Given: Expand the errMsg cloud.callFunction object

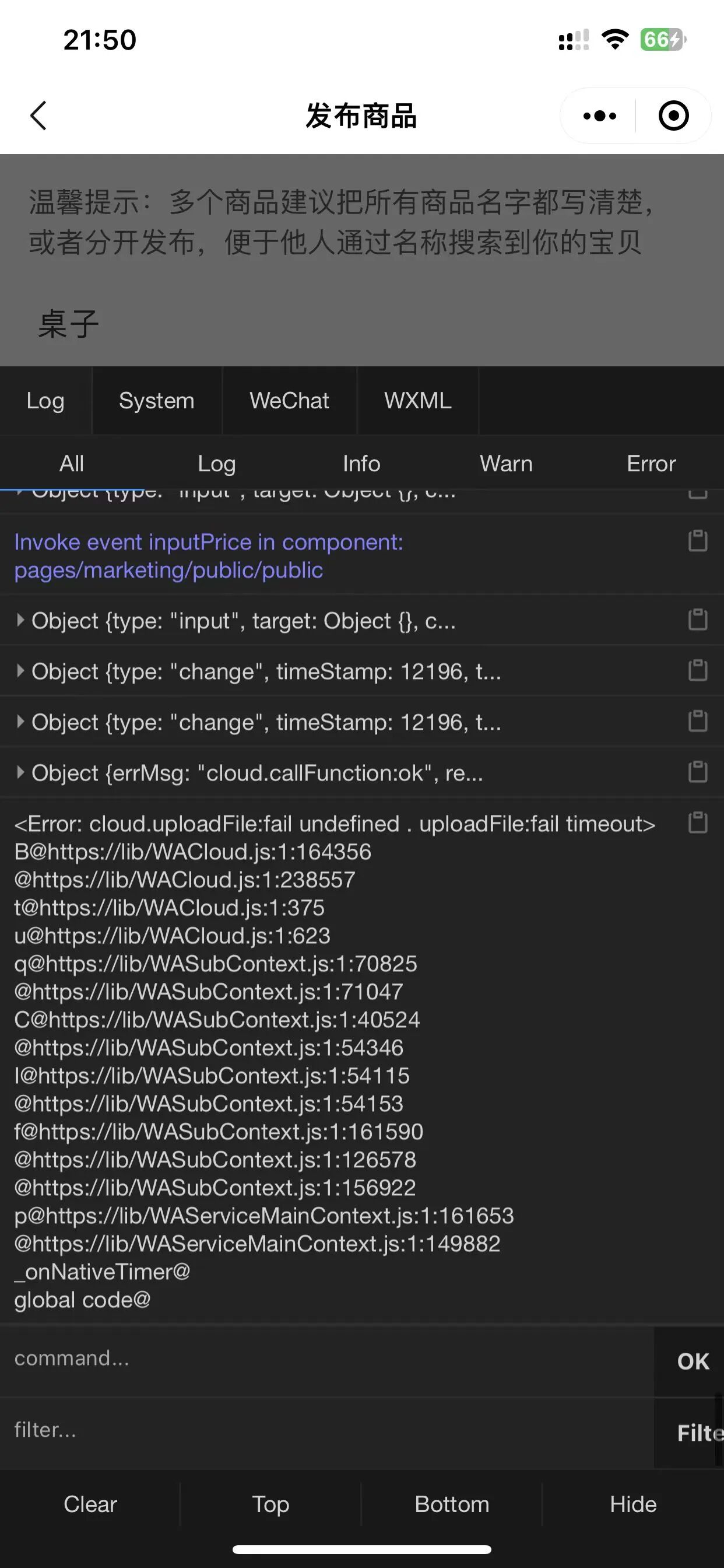Looking at the screenshot, I should pyautogui.click(x=20, y=772).
